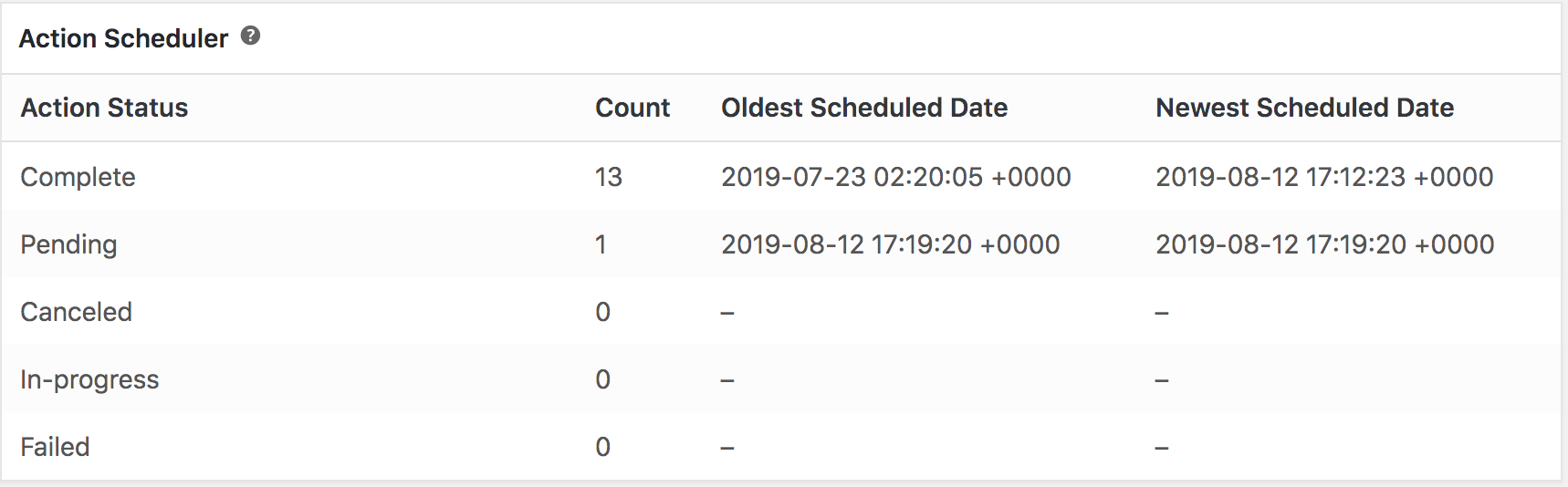The width and height of the screenshot is (1568, 487).
Task: Click the Oldest Scheduled Date column header
Action: [x=864, y=108]
